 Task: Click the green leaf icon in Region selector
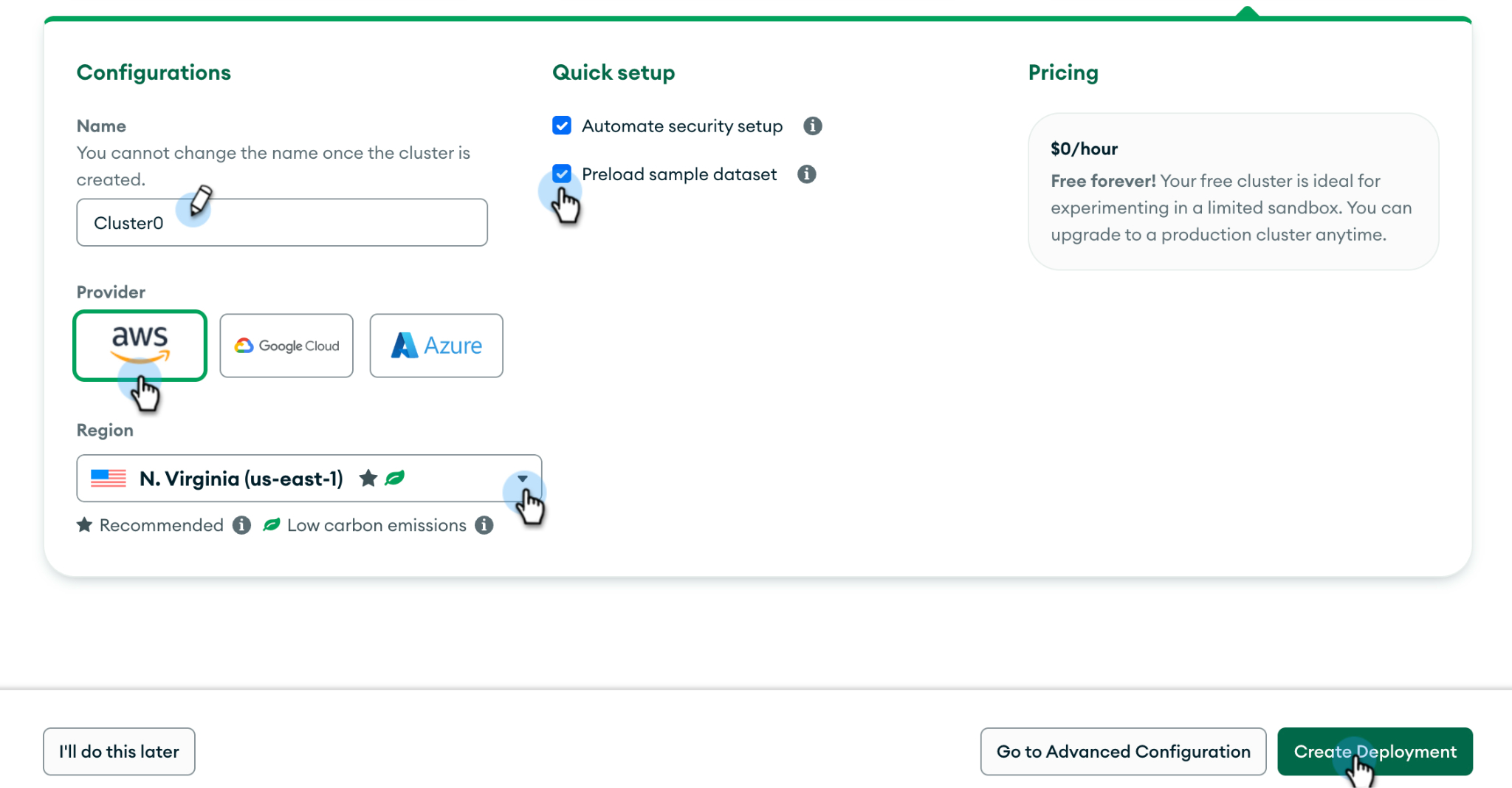click(395, 479)
